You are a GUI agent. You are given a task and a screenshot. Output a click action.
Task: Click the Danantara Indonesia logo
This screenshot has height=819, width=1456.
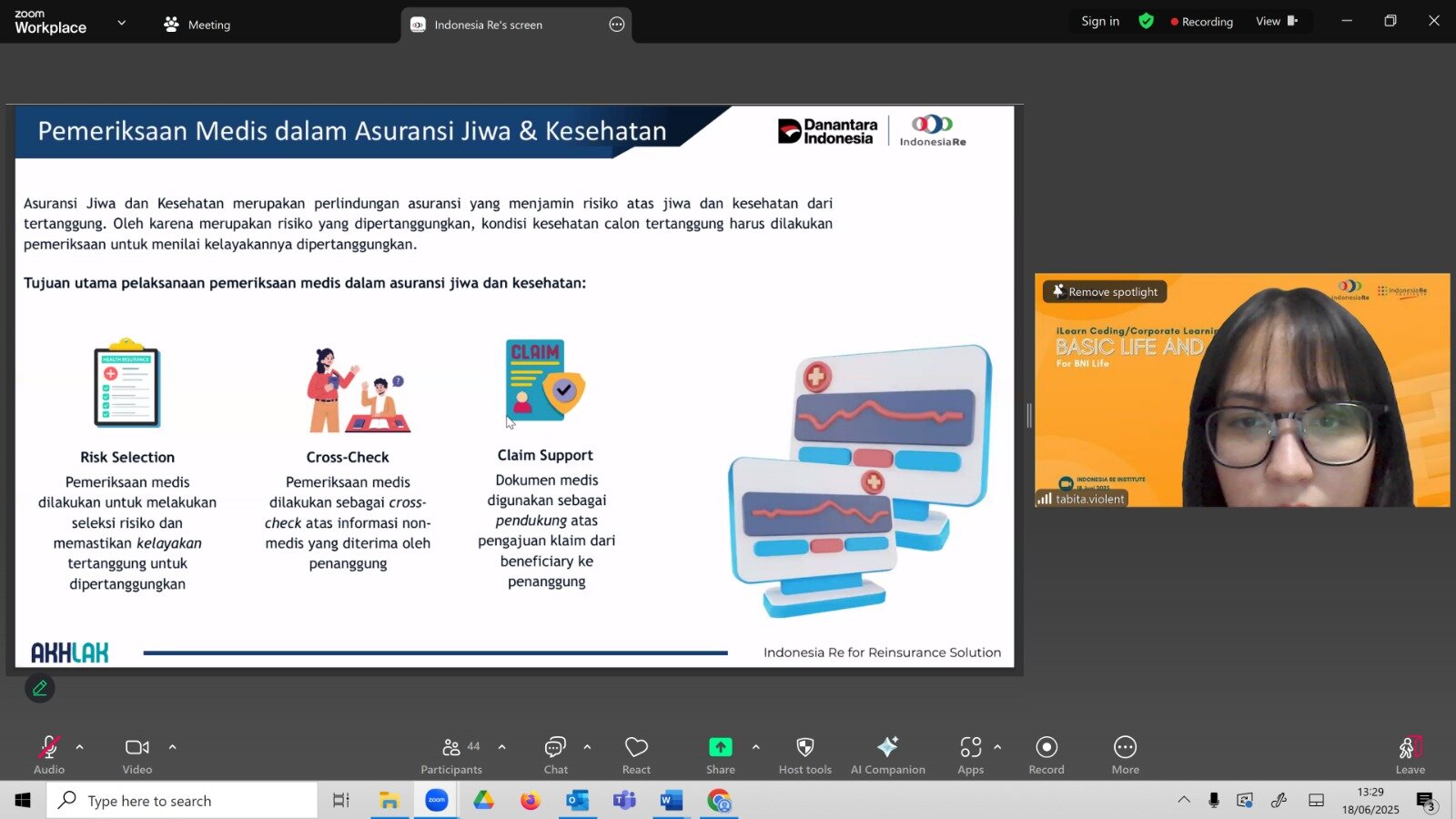coord(828,131)
